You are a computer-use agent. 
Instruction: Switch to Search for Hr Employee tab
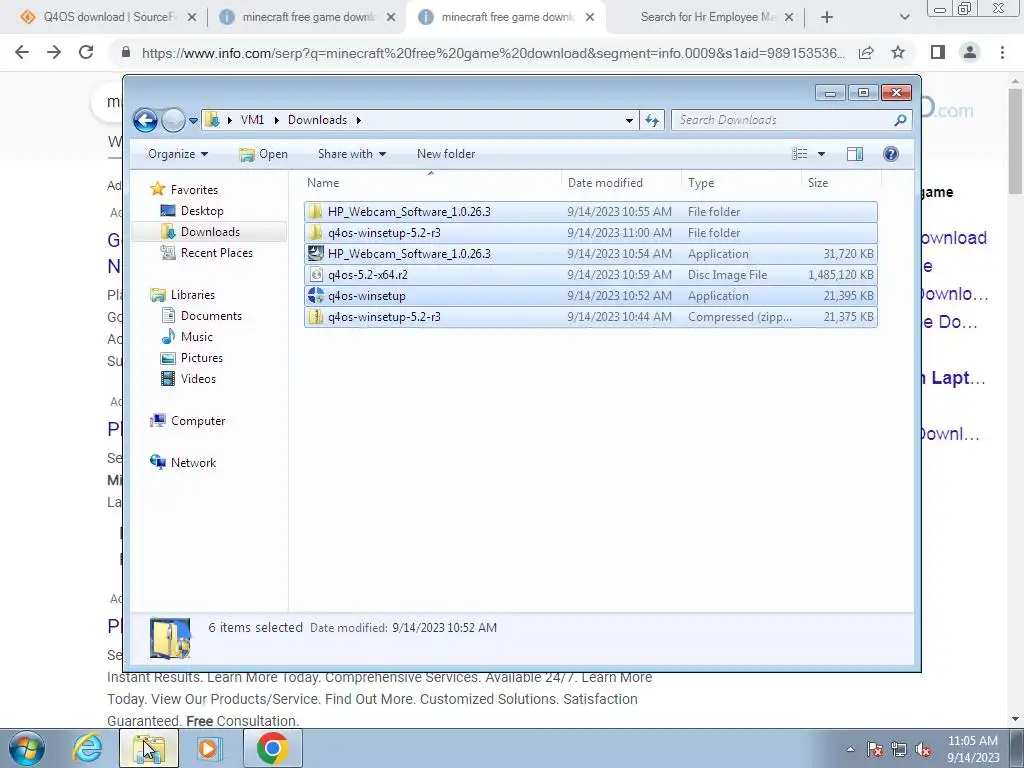709,17
